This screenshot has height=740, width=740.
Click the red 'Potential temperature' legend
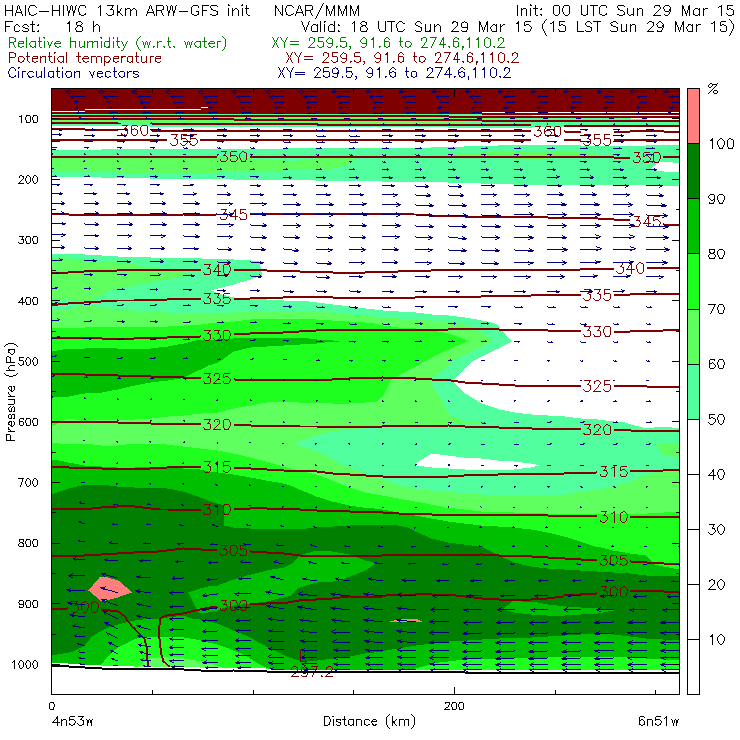click(x=85, y=58)
